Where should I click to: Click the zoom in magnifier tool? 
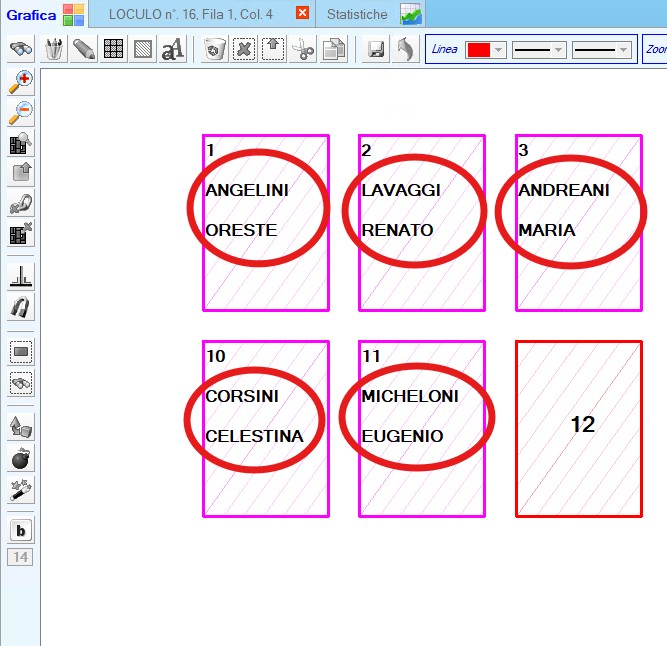tap(20, 82)
